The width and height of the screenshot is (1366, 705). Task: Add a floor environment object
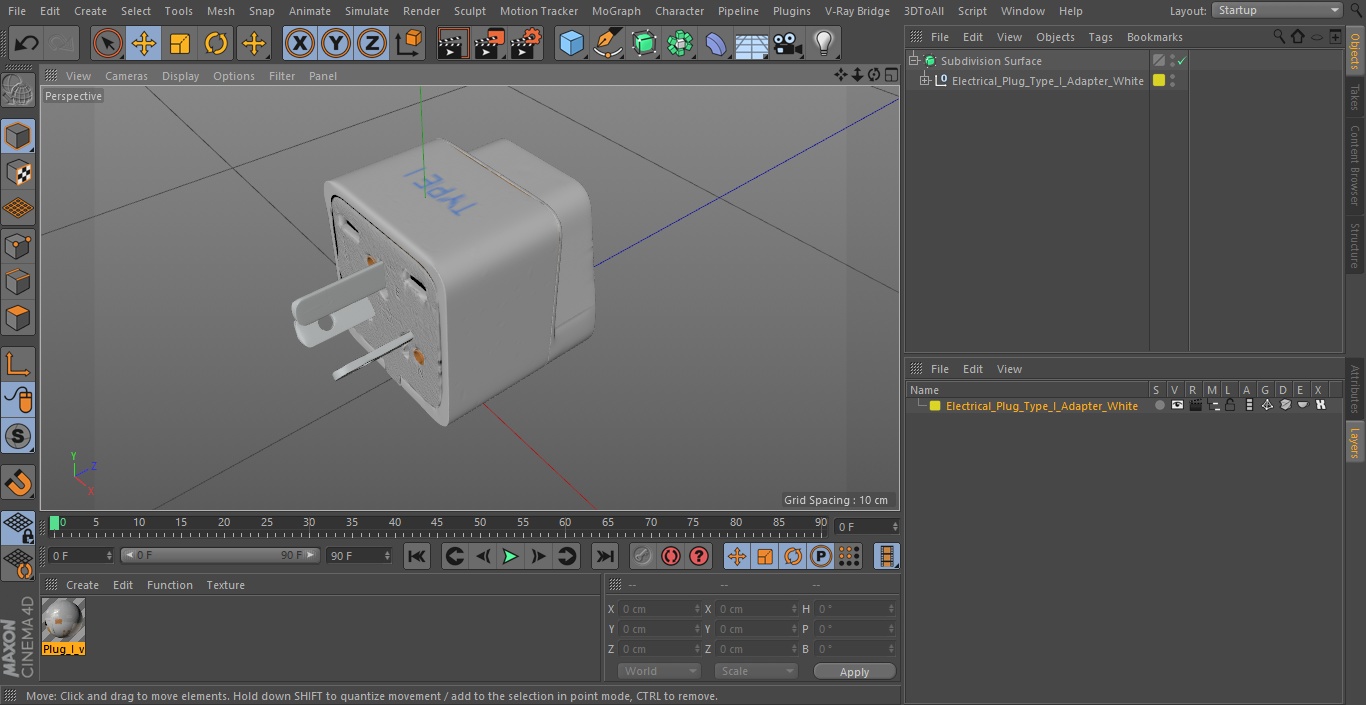[x=752, y=43]
